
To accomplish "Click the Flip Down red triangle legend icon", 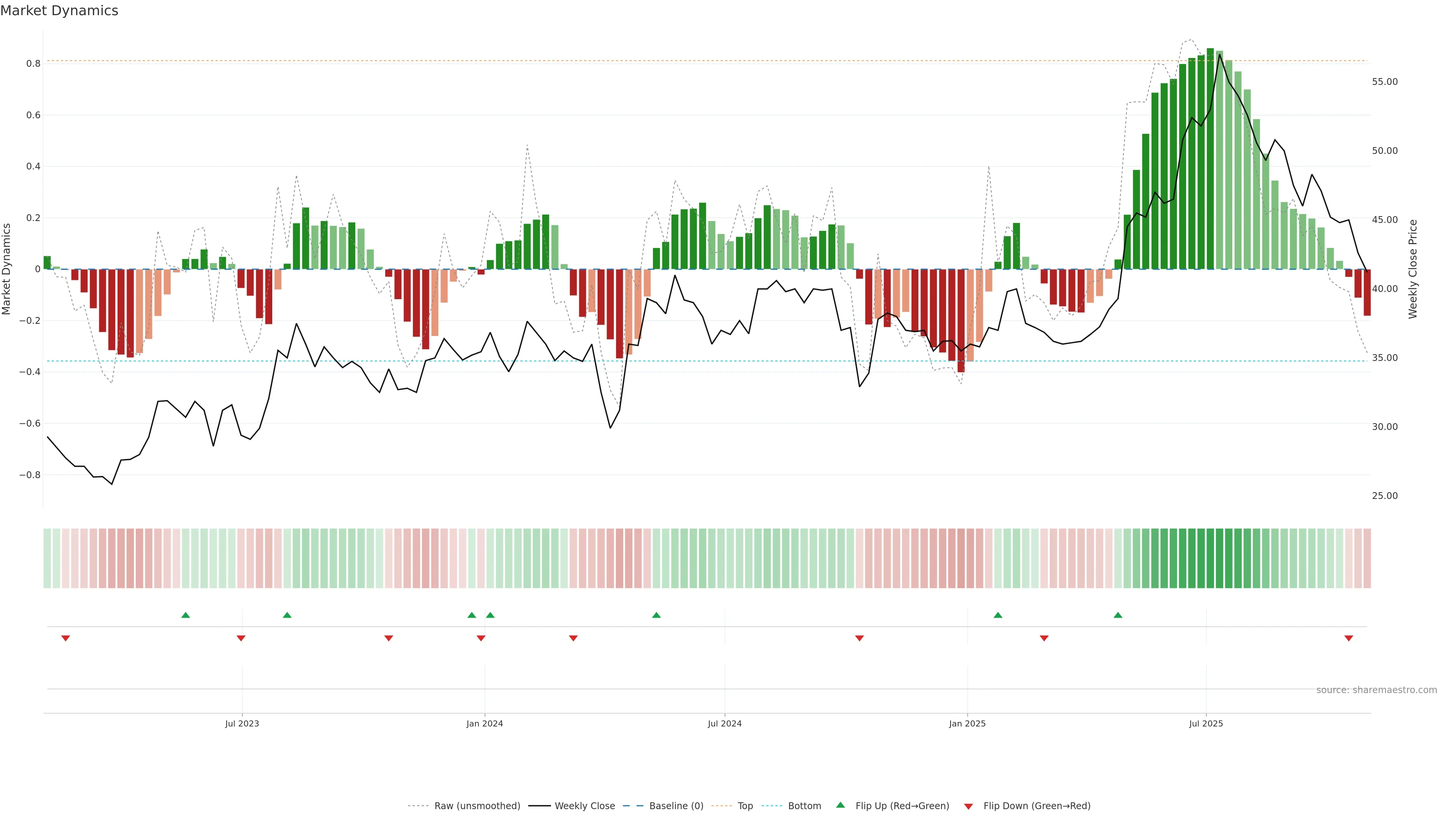I will [968, 806].
